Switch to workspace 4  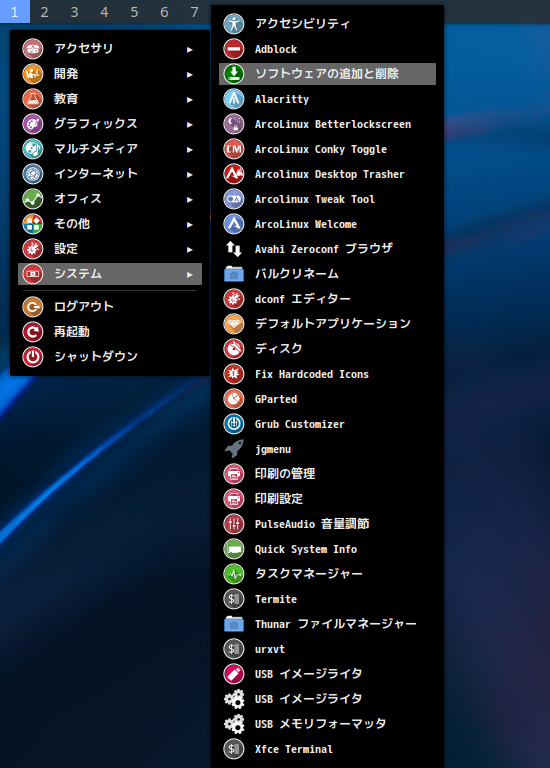104,11
